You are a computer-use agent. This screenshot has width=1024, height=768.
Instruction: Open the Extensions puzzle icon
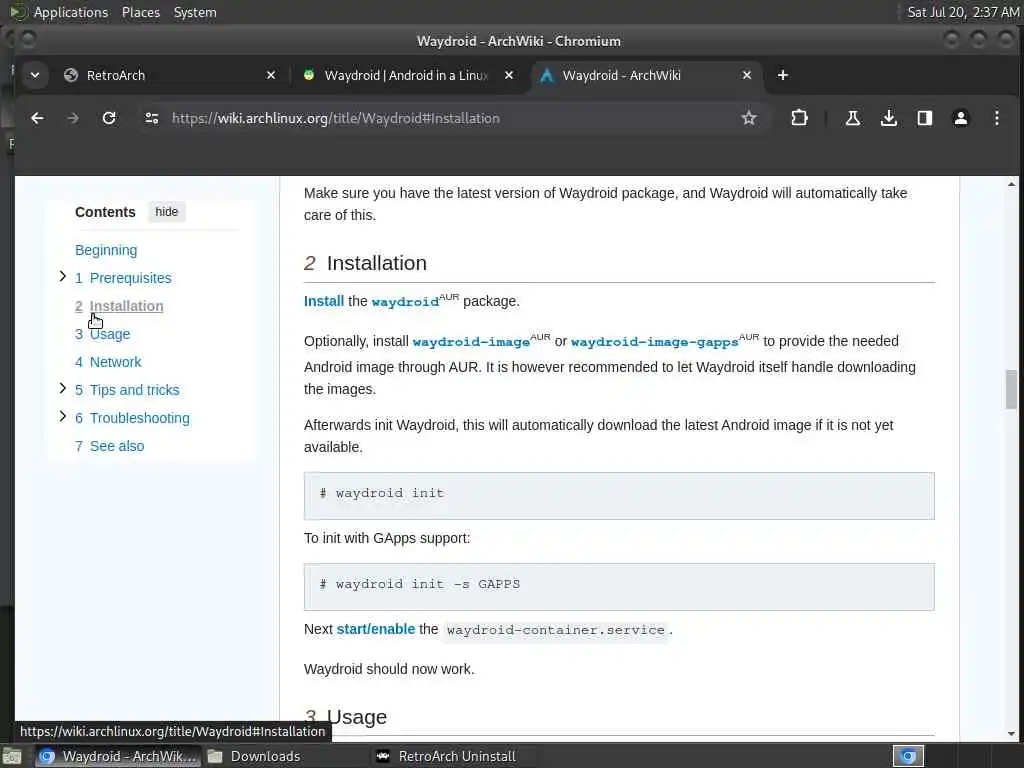(x=799, y=118)
